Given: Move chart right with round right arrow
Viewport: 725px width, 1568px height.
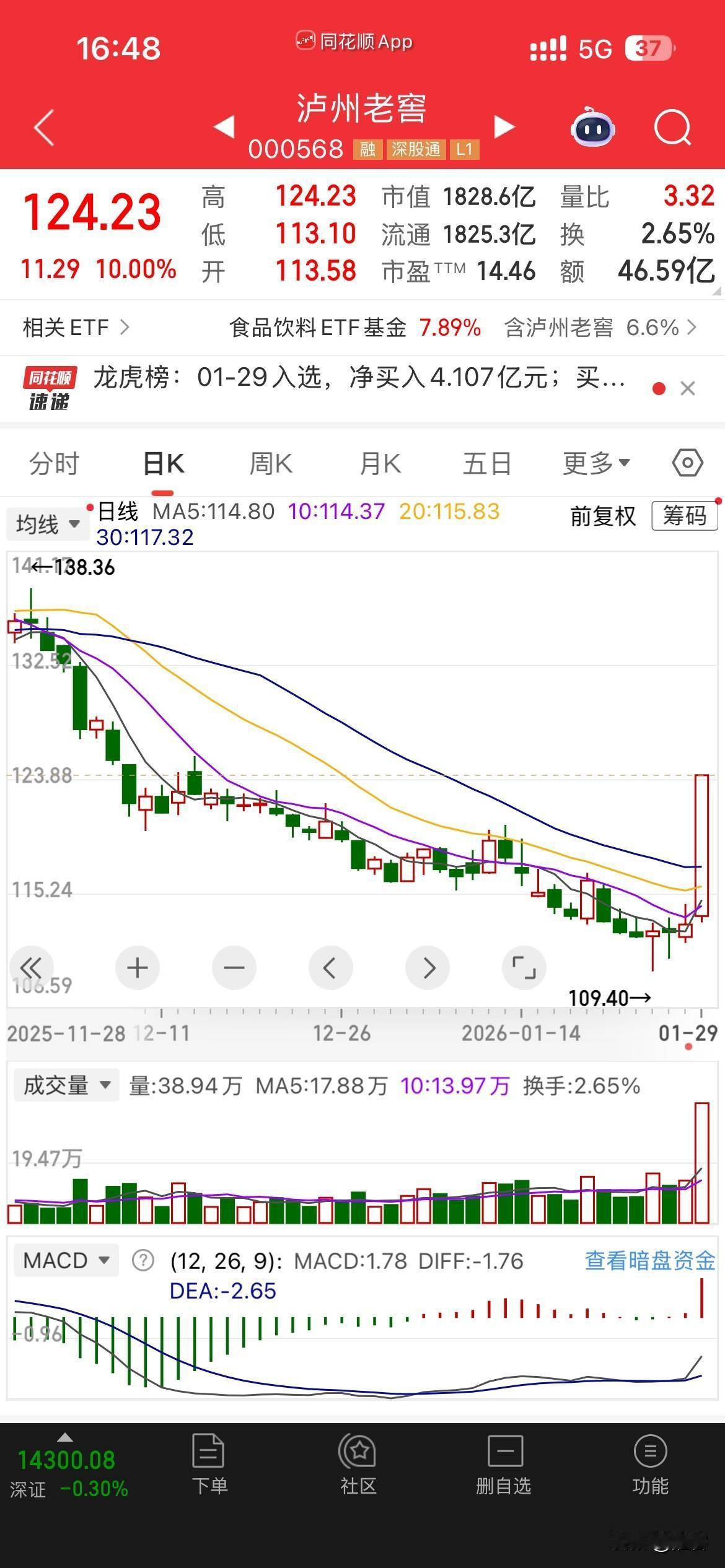Looking at the screenshot, I should point(428,967).
